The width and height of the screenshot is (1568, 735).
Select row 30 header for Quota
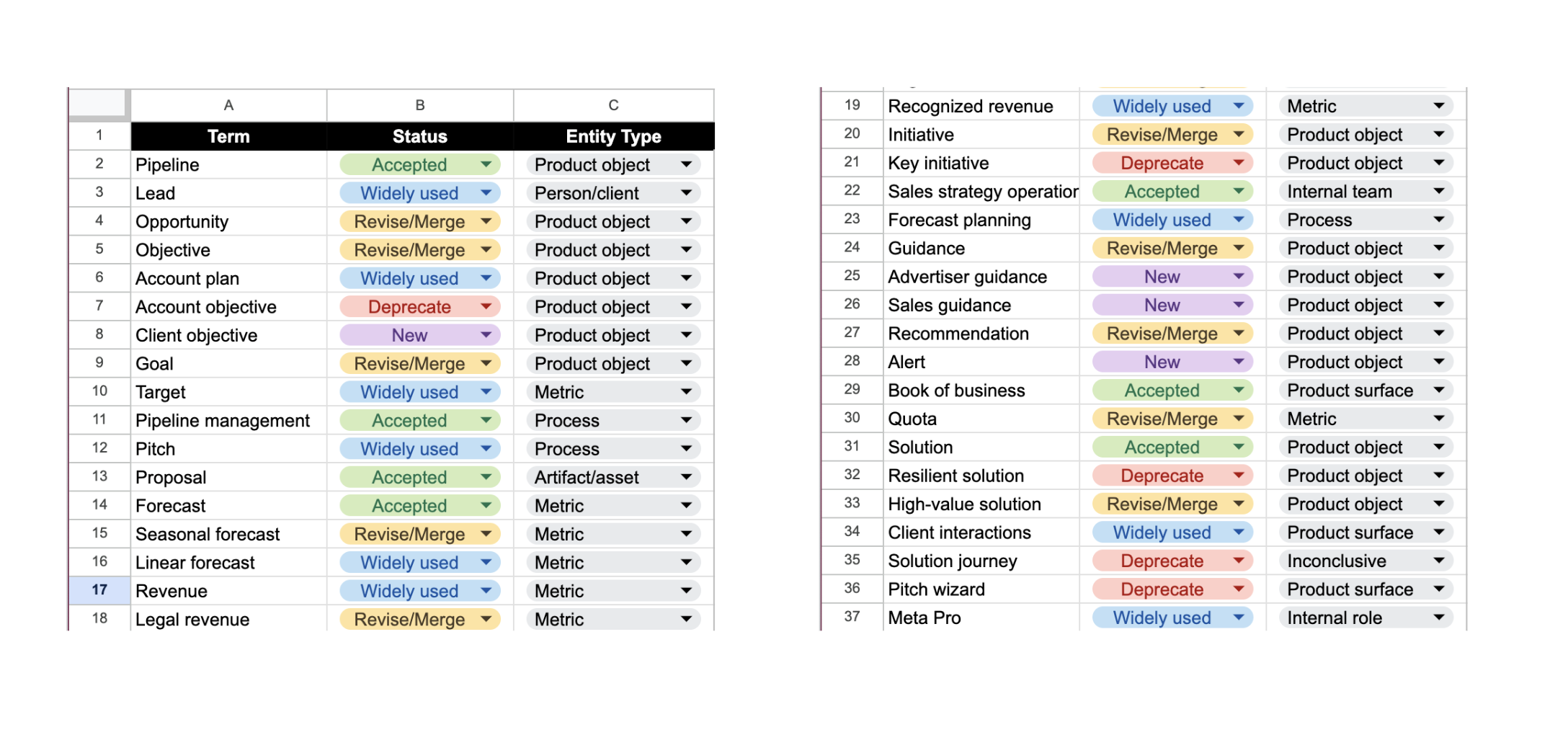pyautogui.click(x=852, y=418)
